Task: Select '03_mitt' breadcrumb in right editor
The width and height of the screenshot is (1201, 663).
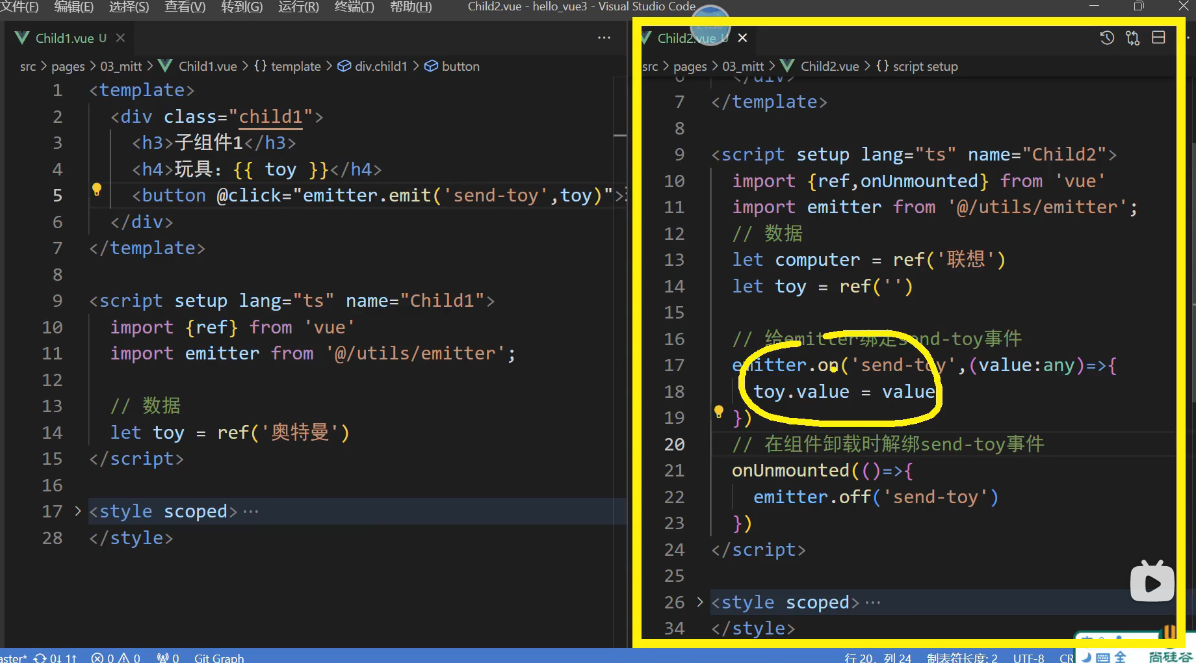Action: pos(743,66)
